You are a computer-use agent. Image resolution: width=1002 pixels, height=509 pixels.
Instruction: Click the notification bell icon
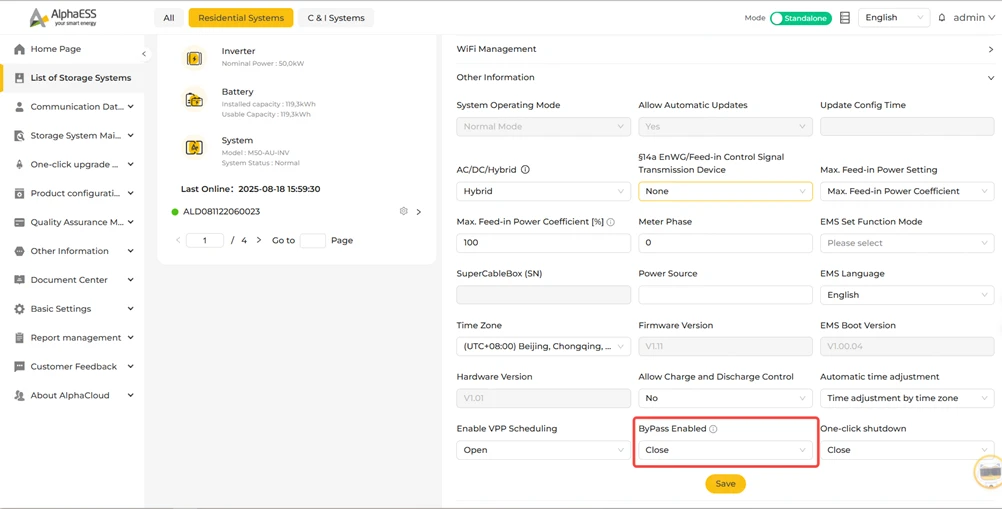pyautogui.click(x=941, y=18)
